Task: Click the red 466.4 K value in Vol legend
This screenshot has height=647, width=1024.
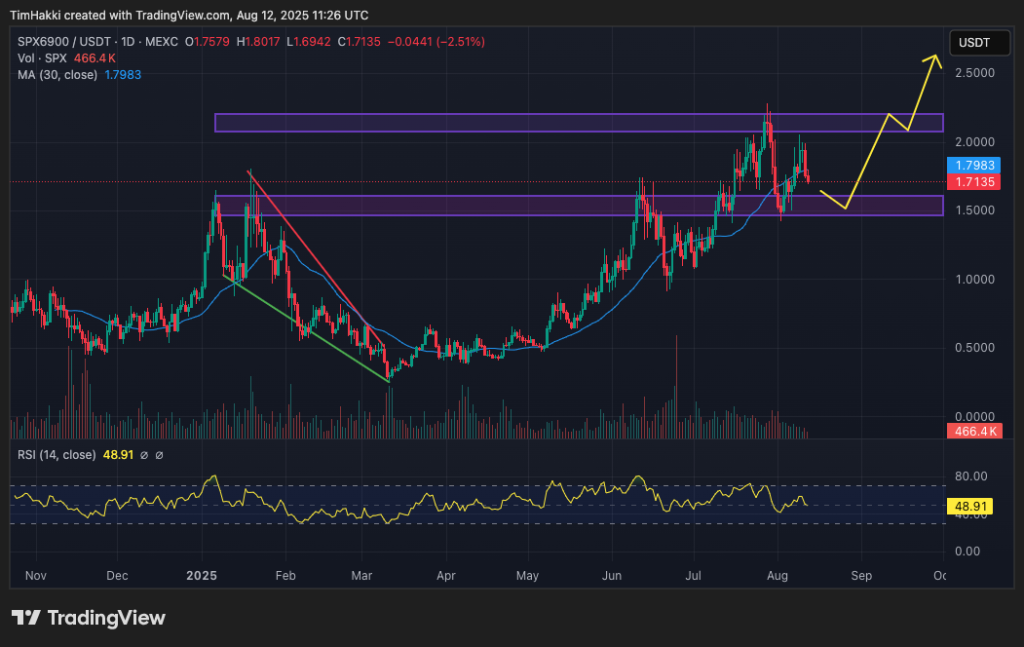Action: click(x=95, y=58)
